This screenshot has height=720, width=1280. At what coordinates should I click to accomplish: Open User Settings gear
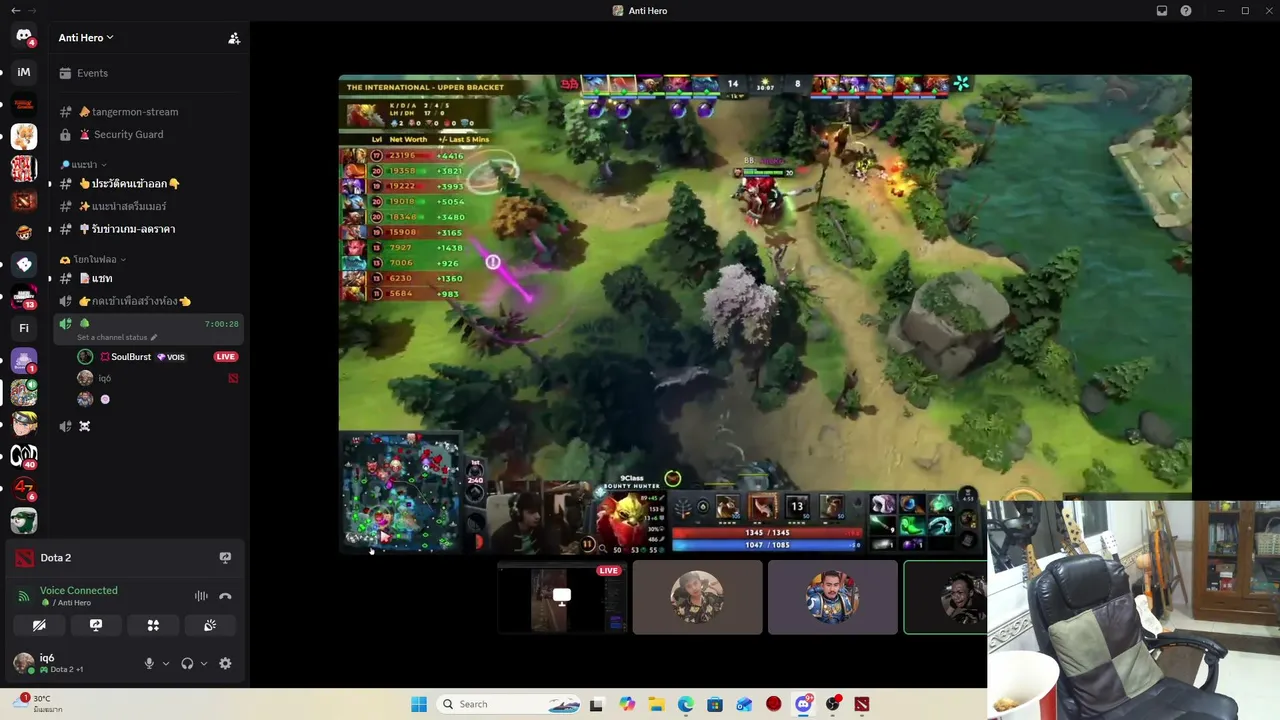coord(225,663)
